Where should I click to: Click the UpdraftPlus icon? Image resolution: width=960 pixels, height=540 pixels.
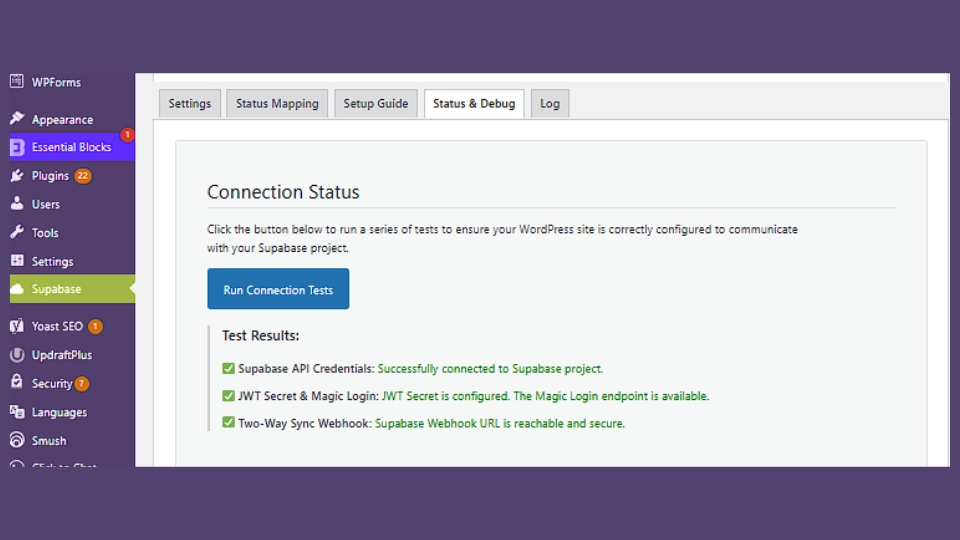[x=17, y=354]
